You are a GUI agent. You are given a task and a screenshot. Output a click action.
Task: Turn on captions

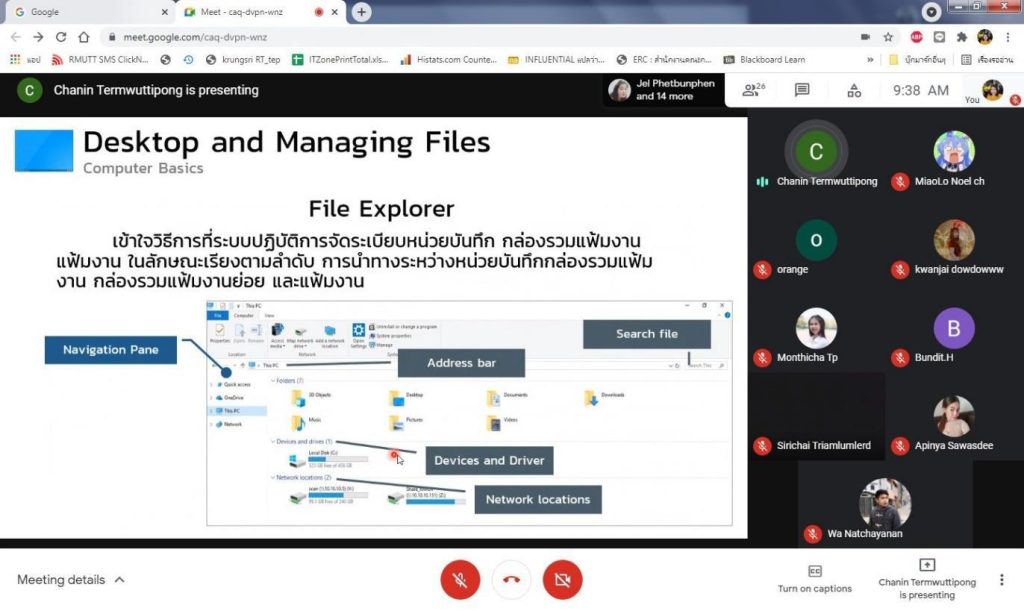click(x=815, y=578)
